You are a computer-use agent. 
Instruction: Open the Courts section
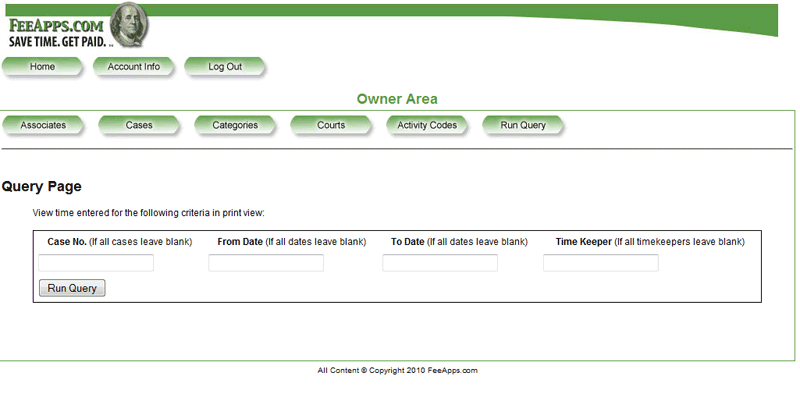click(x=331, y=125)
